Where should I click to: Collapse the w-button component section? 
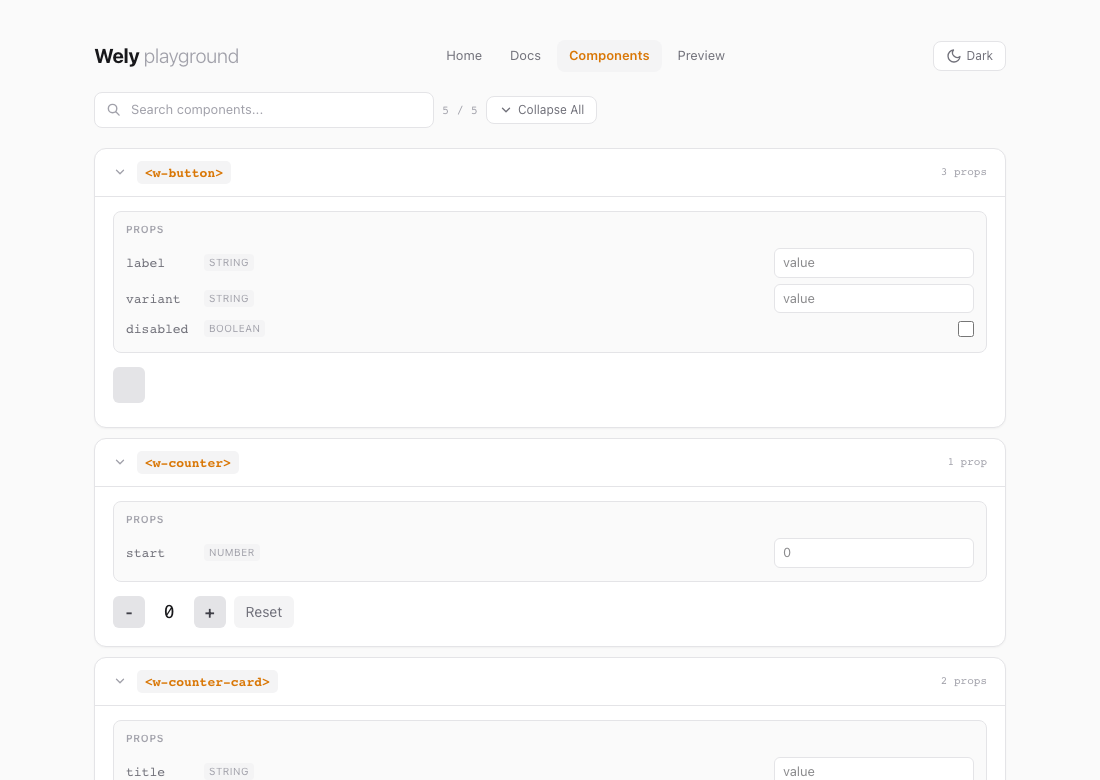(120, 172)
